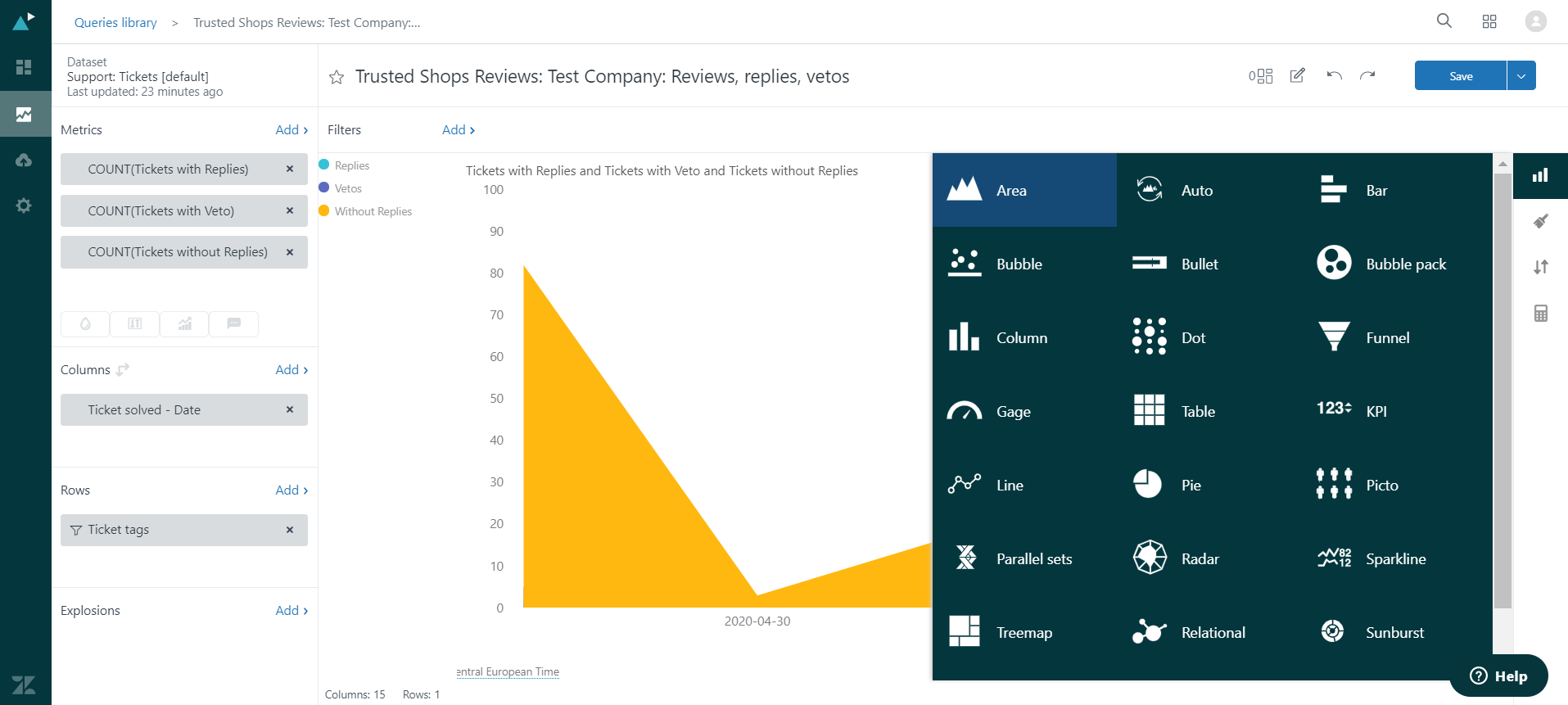Select the Pie chart type

point(1209,485)
